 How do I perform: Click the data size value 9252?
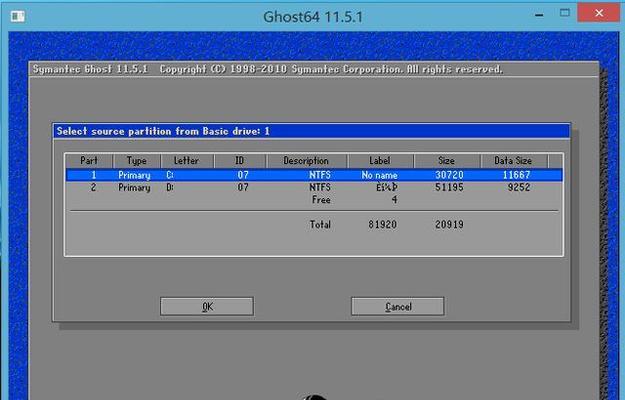[x=519, y=187]
